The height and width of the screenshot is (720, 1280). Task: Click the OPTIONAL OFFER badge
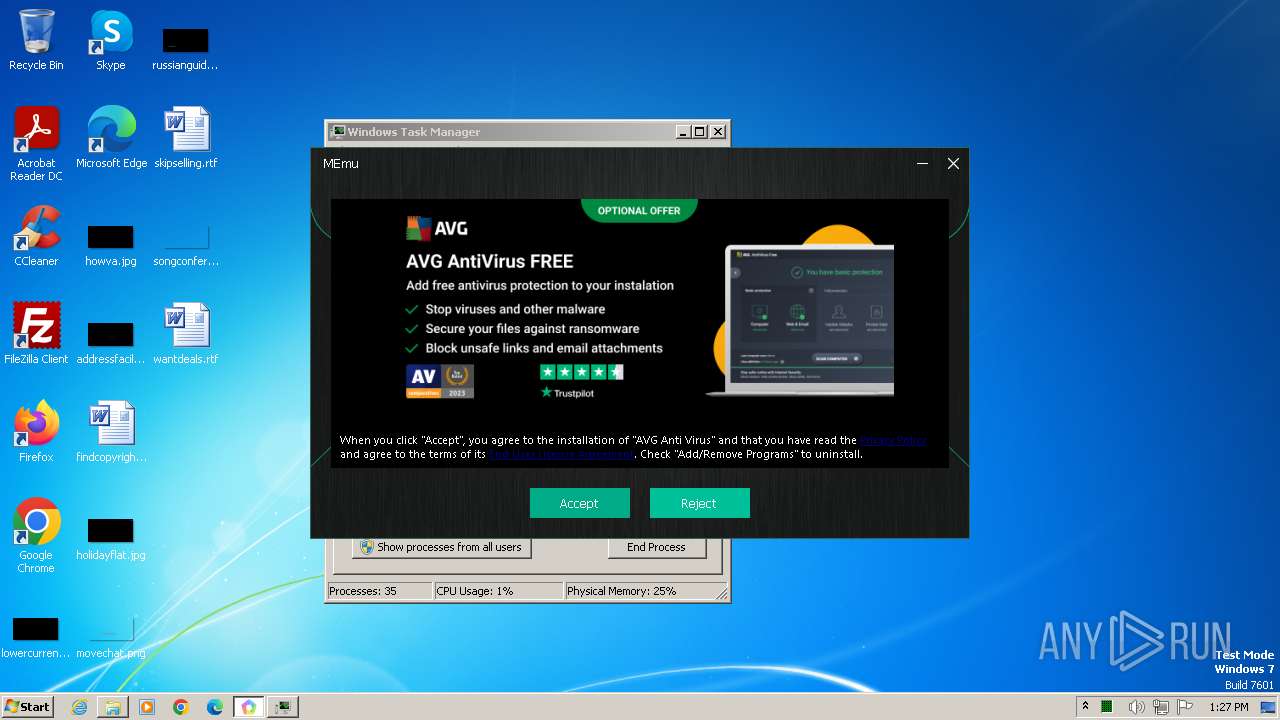coord(639,210)
